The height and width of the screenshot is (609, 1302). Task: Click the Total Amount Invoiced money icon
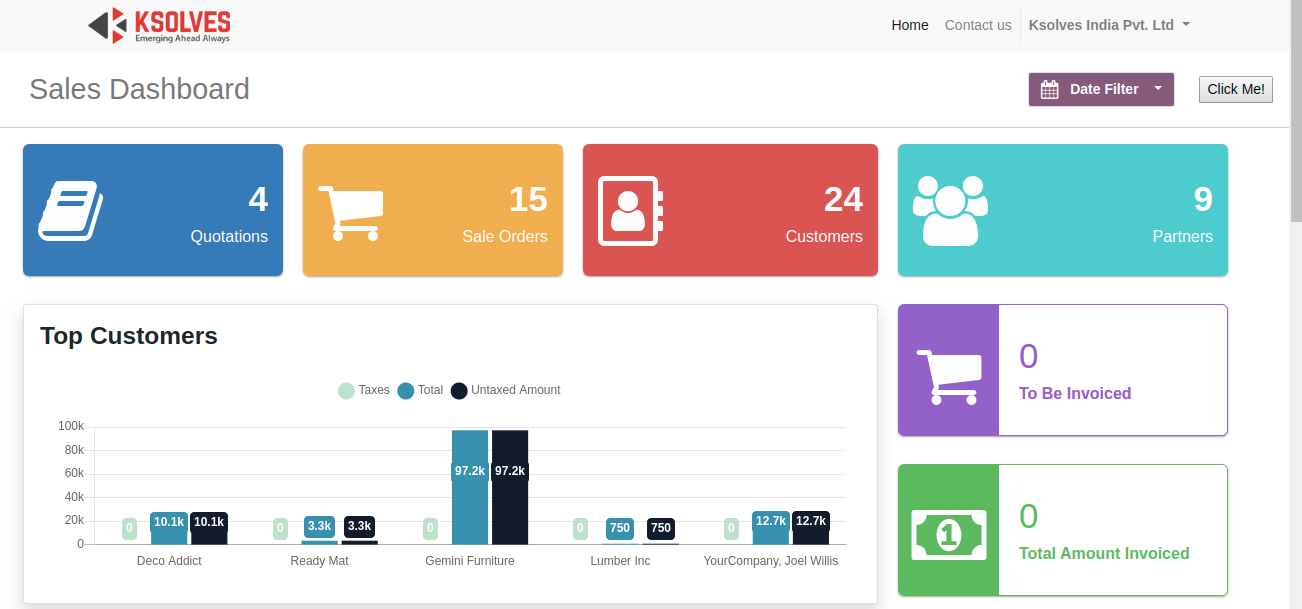948,535
